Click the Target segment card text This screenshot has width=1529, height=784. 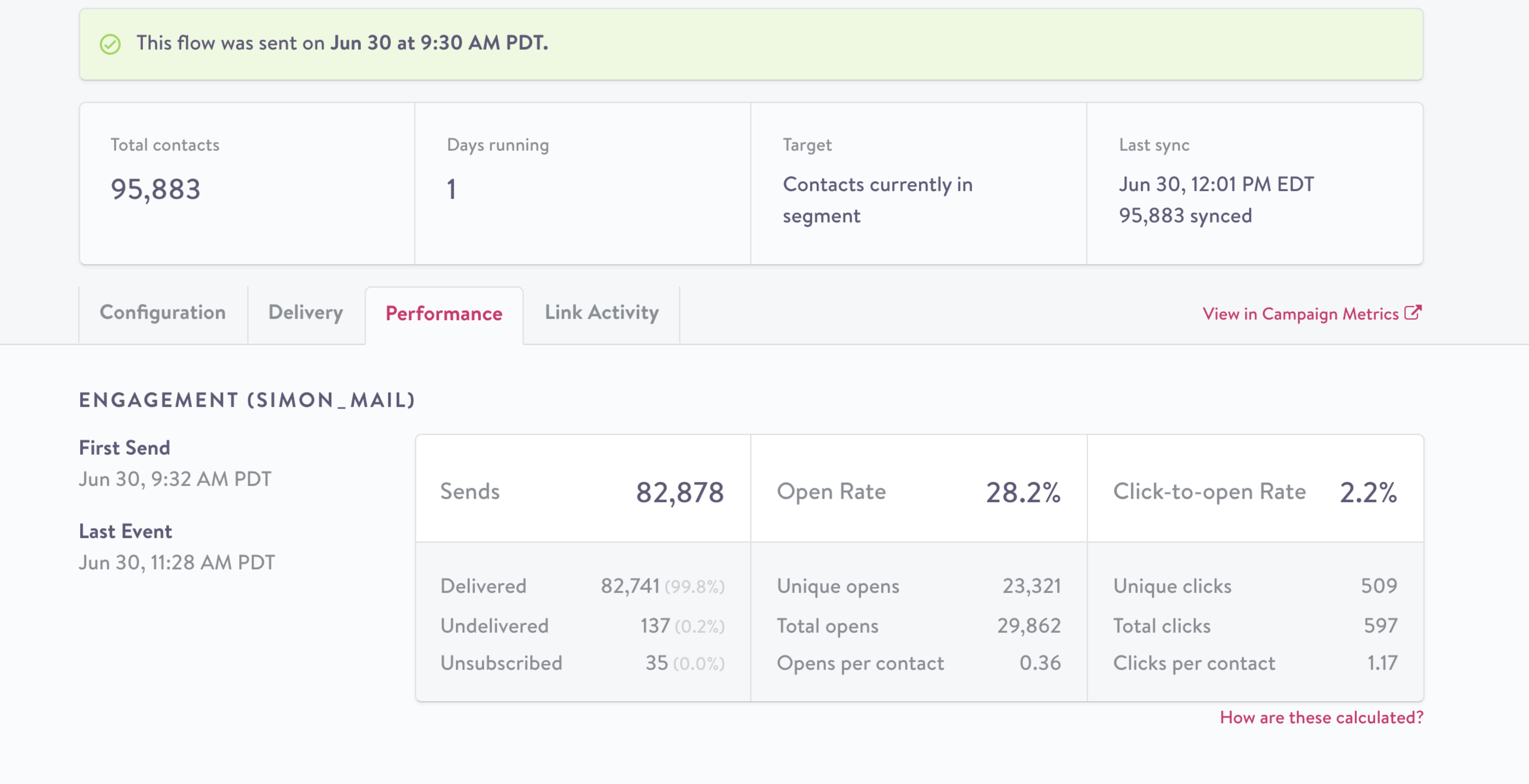coord(877,200)
